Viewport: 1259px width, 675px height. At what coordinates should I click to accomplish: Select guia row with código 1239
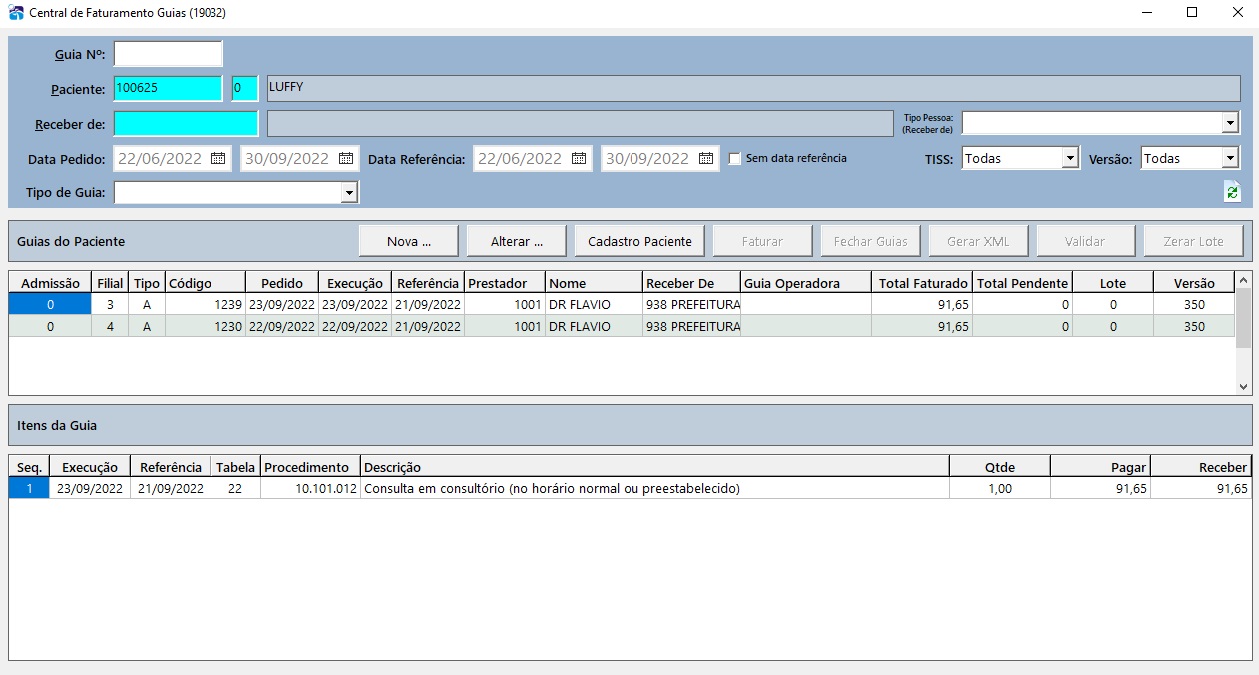click(x=622, y=304)
